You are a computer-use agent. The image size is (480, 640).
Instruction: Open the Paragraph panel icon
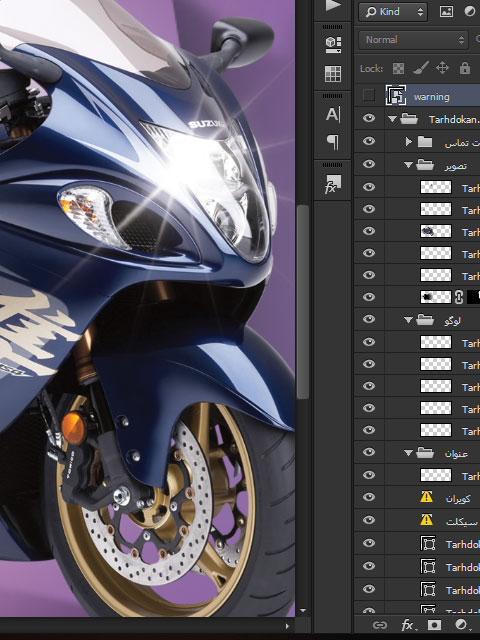(333, 142)
